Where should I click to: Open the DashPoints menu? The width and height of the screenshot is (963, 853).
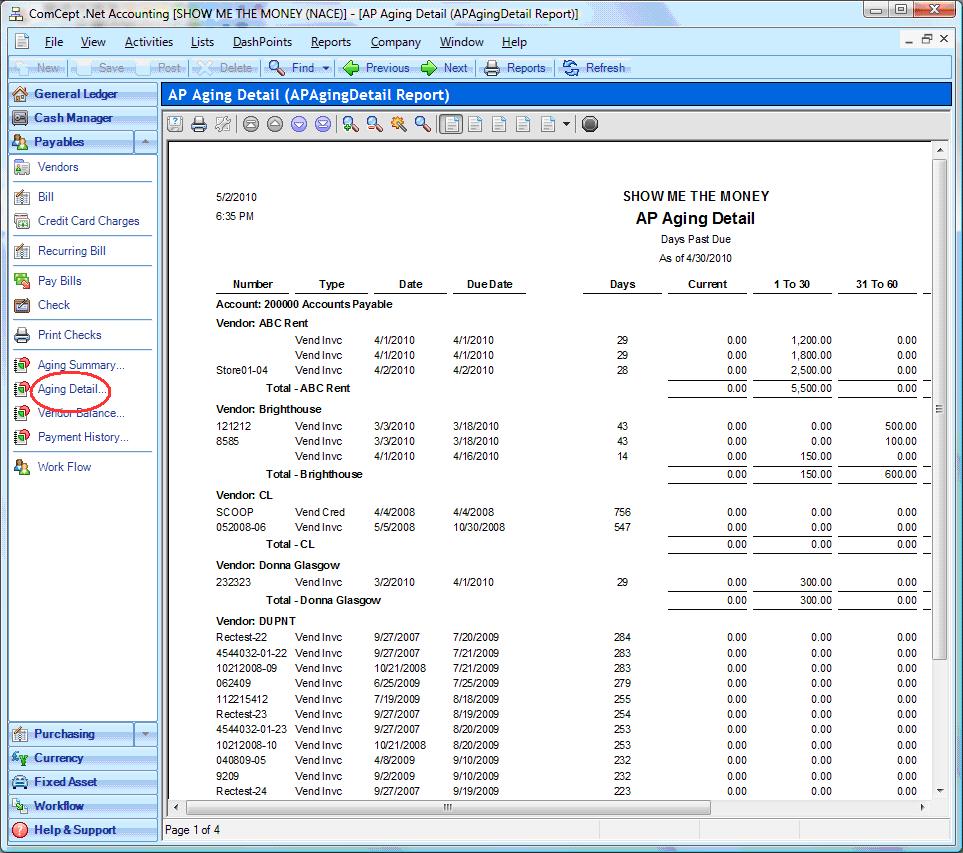[262, 42]
